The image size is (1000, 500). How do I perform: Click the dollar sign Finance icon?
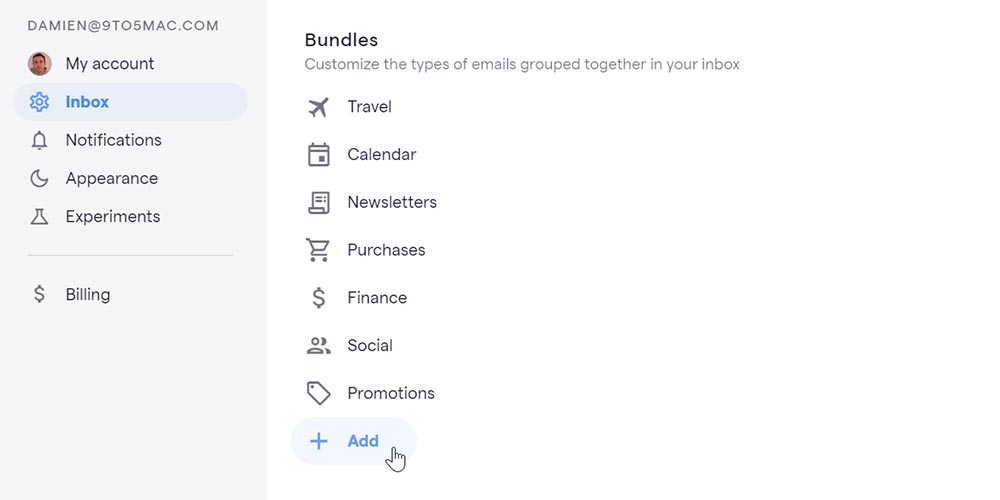(319, 298)
